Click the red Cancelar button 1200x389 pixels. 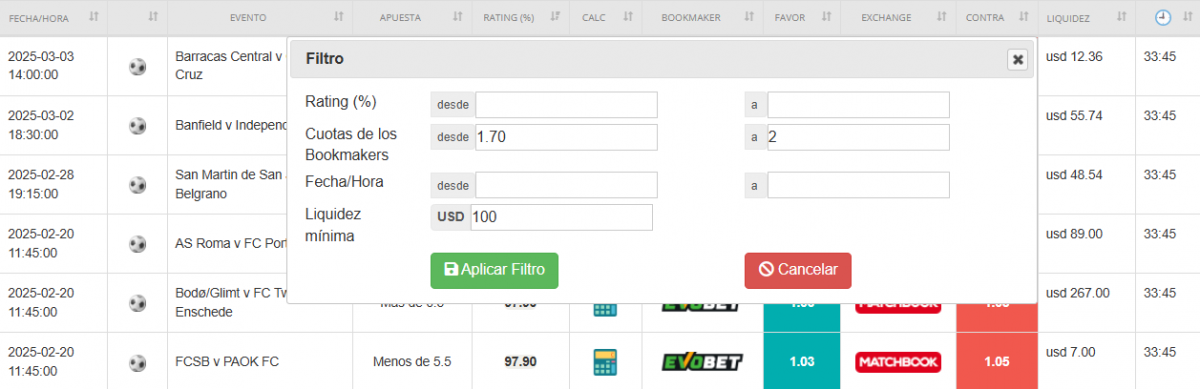(x=798, y=270)
